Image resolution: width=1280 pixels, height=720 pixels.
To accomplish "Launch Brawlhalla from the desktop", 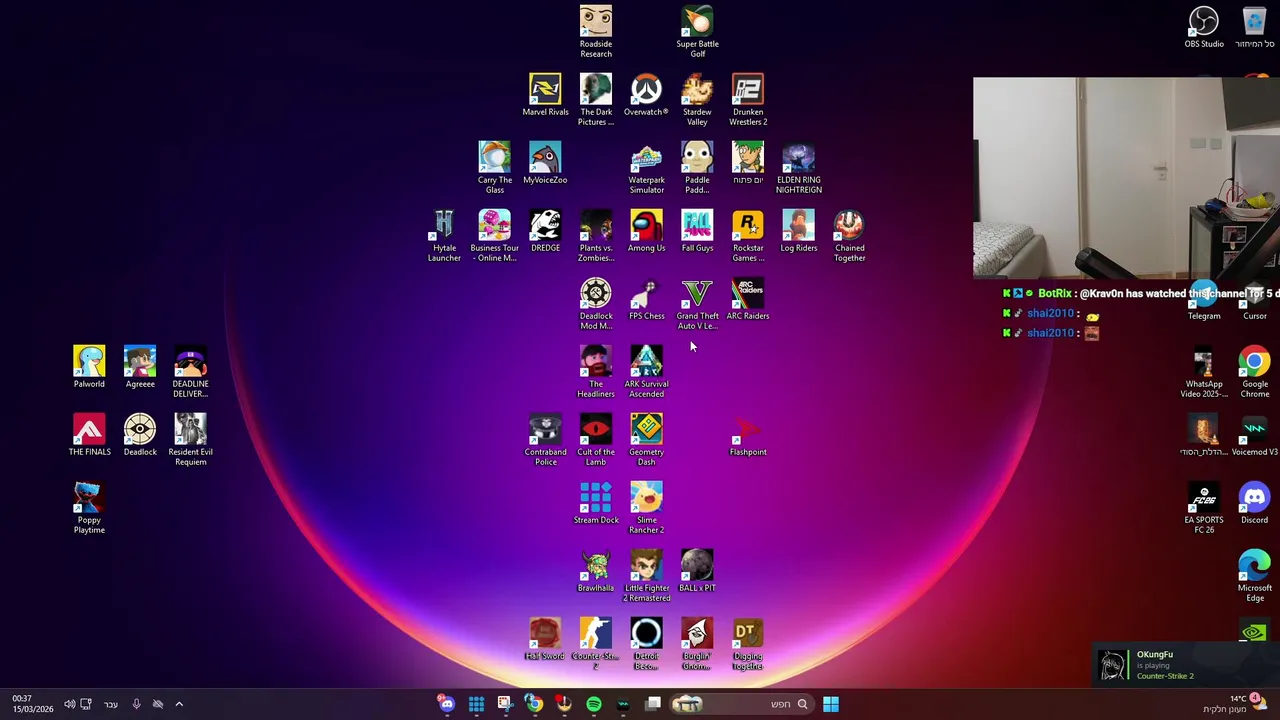I will coord(596,571).
